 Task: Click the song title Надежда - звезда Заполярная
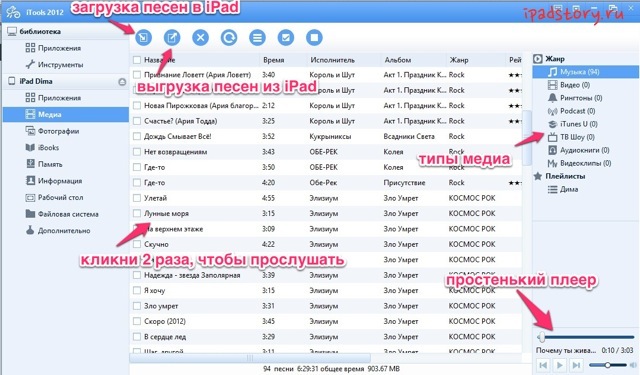(192, 275)
